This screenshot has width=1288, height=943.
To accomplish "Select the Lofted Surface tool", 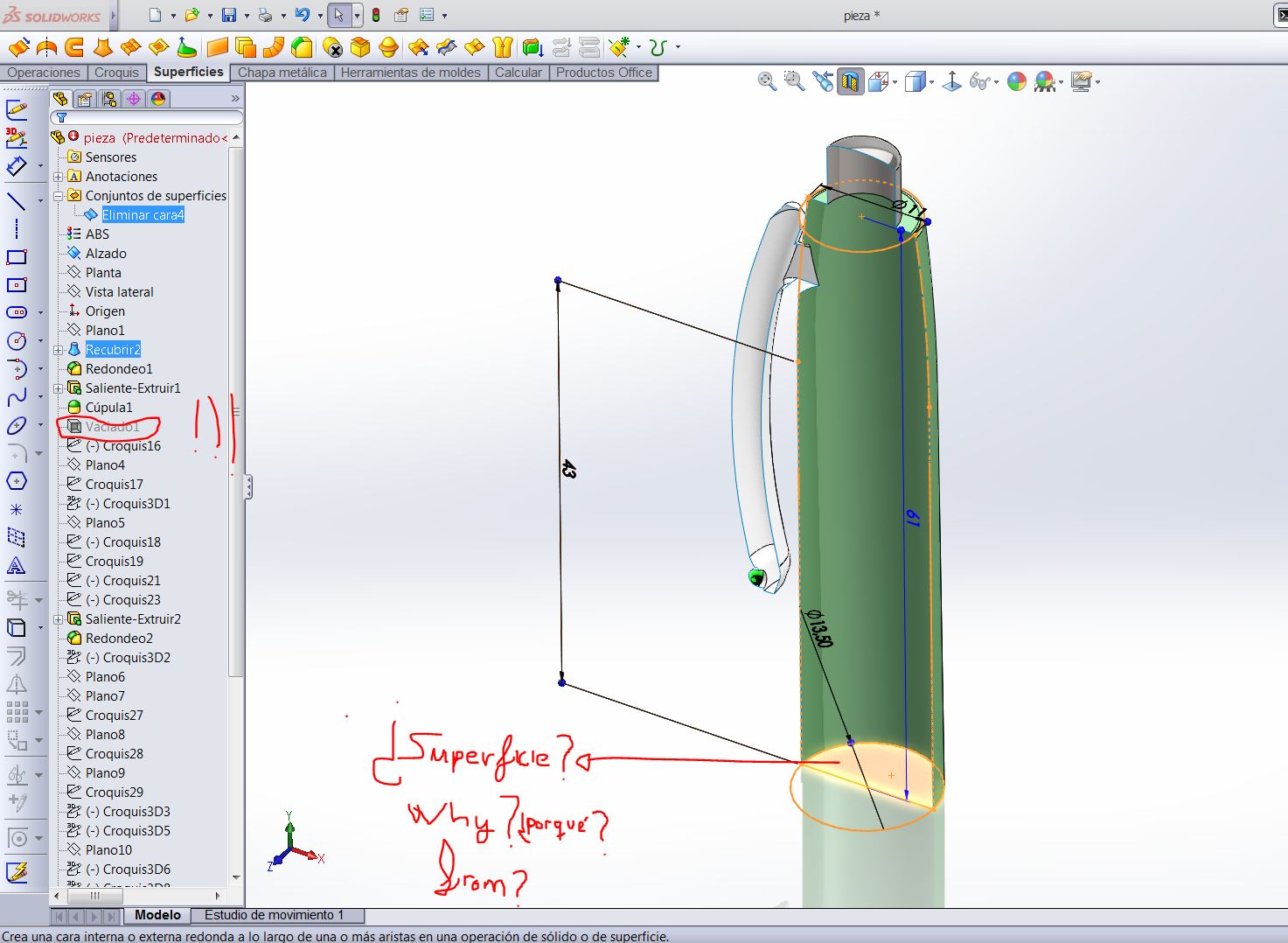I will tap(102, 46).
